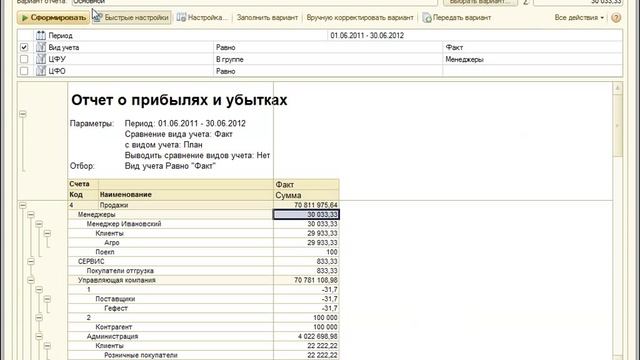The image size is (640, 360).
Task: Click the filter icon beside ЦФУ
Action: tap(41, 59)
